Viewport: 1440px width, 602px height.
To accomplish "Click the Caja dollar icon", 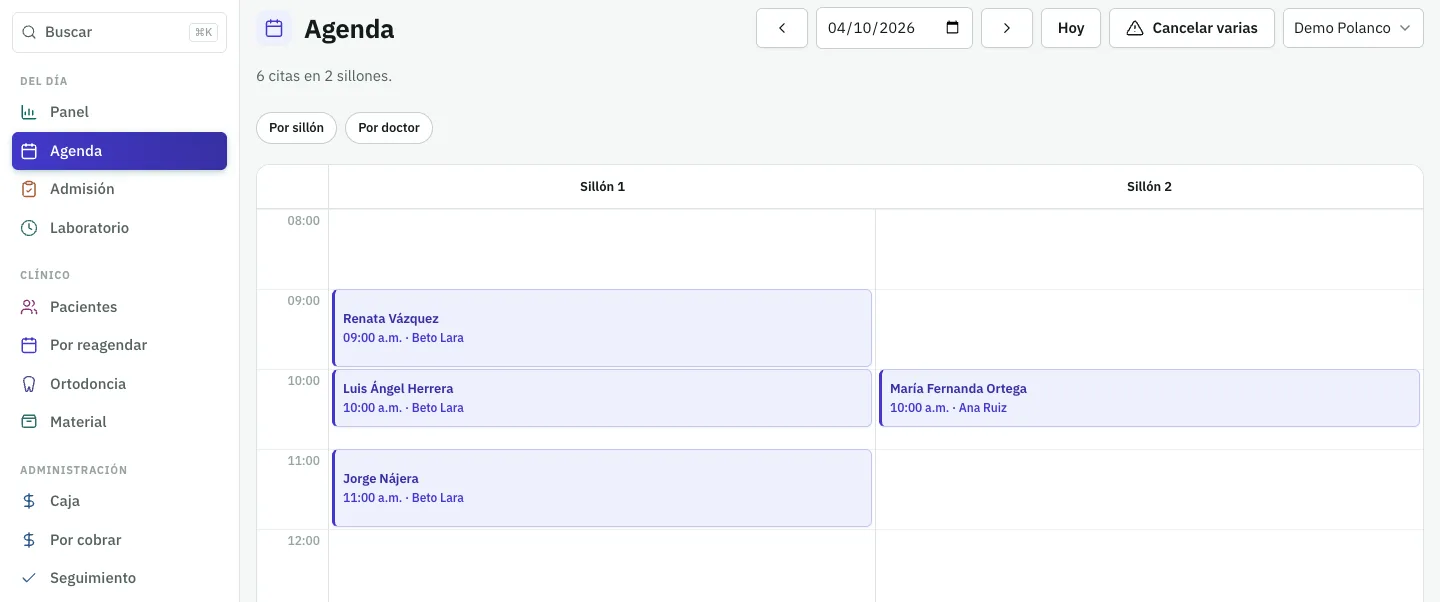I will coord(29,501).
